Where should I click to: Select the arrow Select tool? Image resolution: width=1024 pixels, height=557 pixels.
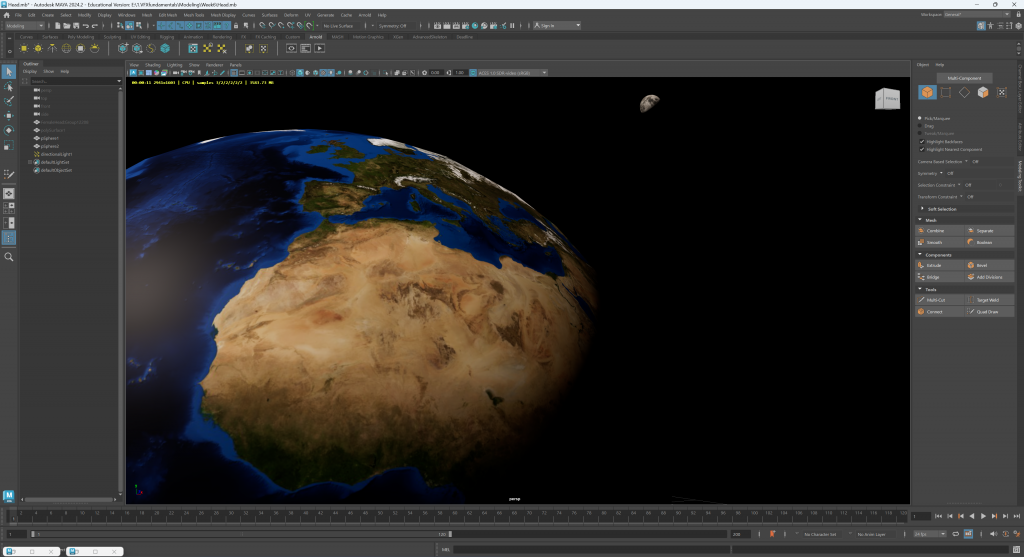coord(8,72)
